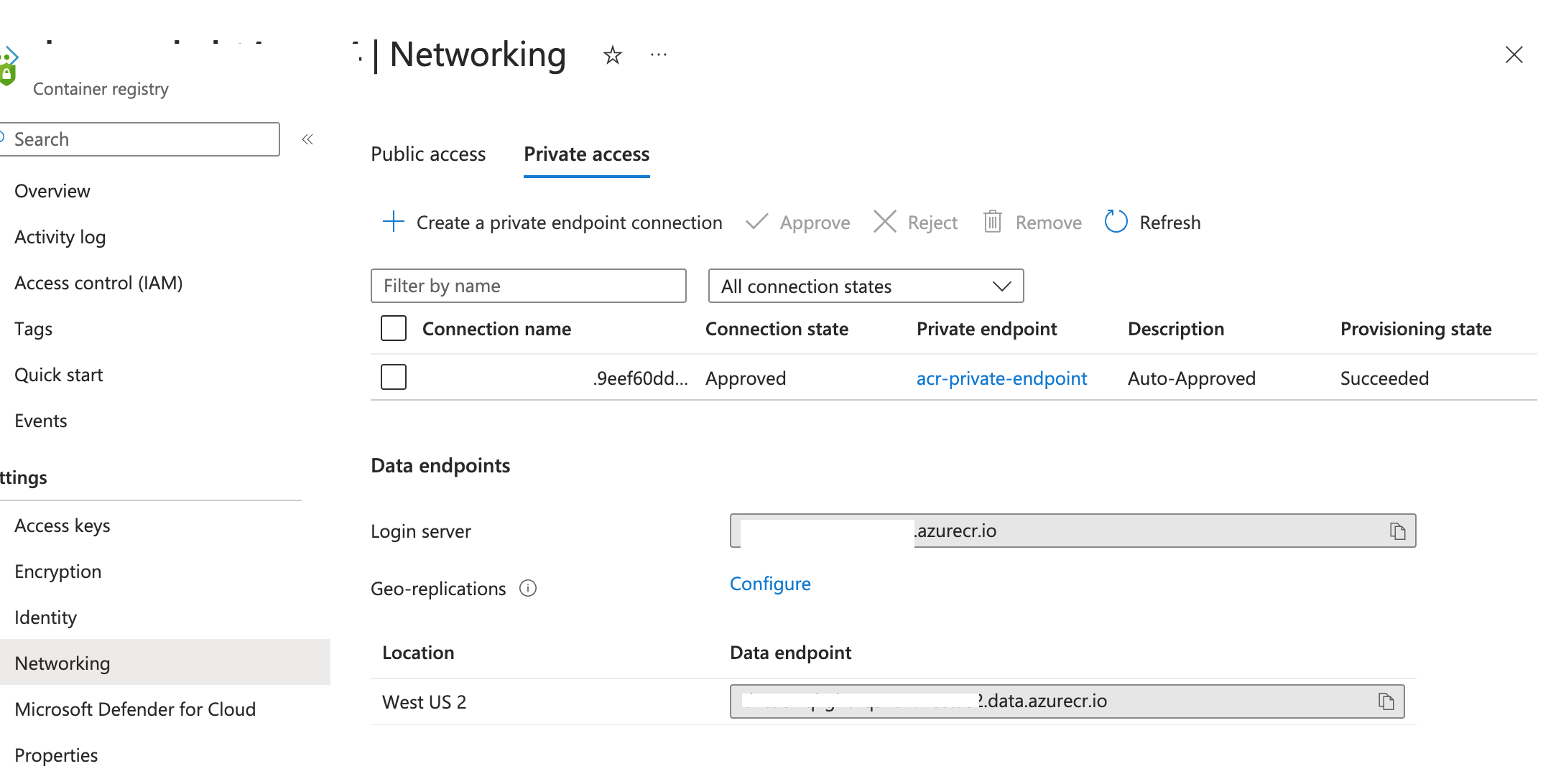Select the connection row checkbox

(x=394, y=377)
